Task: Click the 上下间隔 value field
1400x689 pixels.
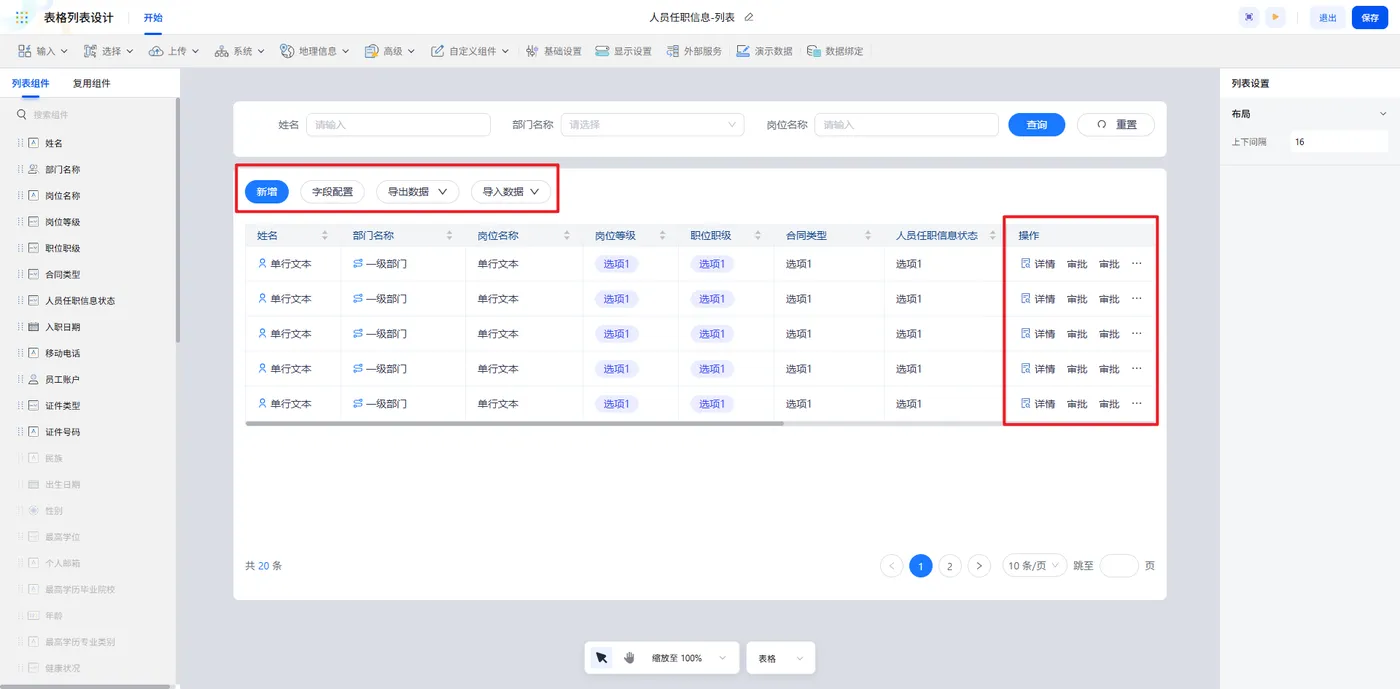Action: point(1339,142)
